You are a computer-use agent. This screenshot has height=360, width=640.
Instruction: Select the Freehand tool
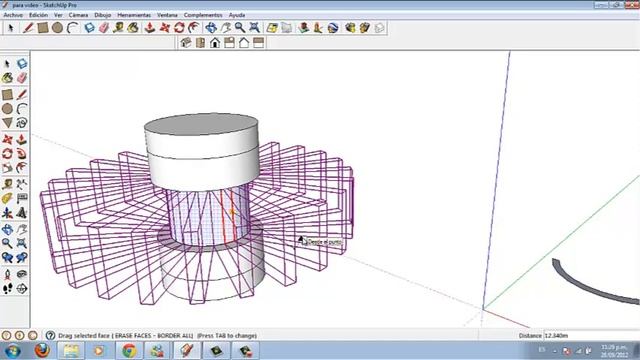[22, 123]
